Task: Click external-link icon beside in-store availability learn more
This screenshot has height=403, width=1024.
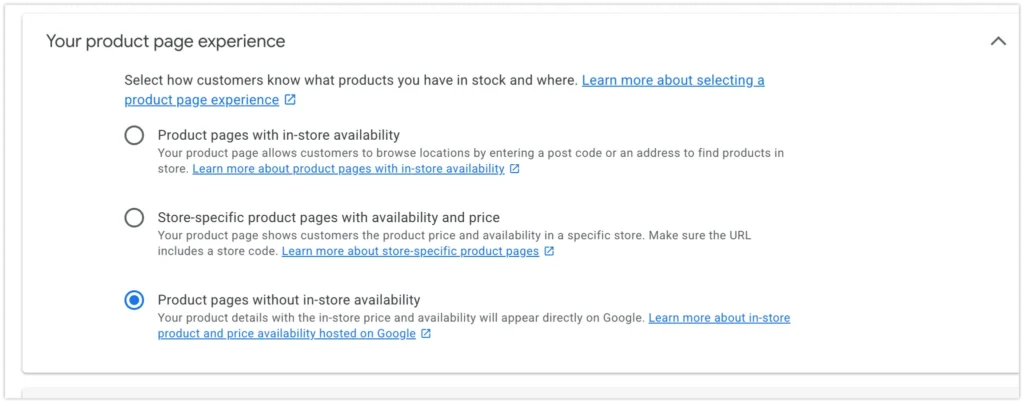Action: click(x=515, y=169)
